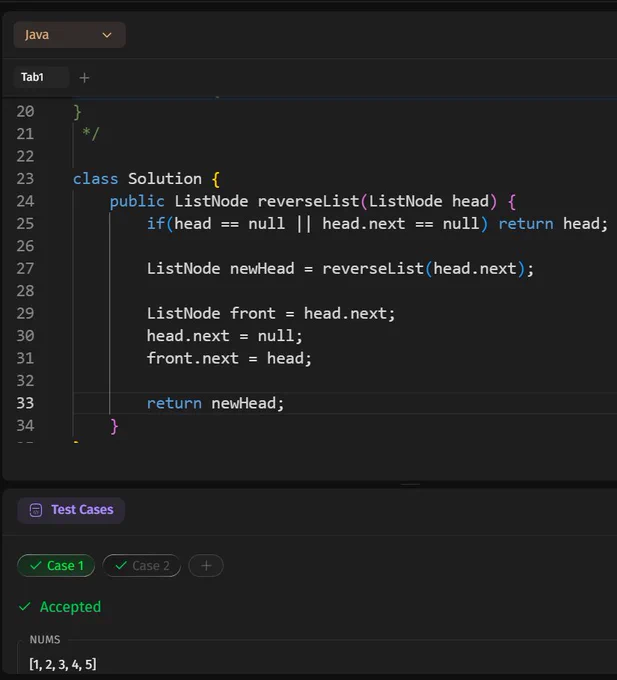Click line number 23 in the gutter
The width and height of the screenshot is (617, 680).
coord(25,179)
